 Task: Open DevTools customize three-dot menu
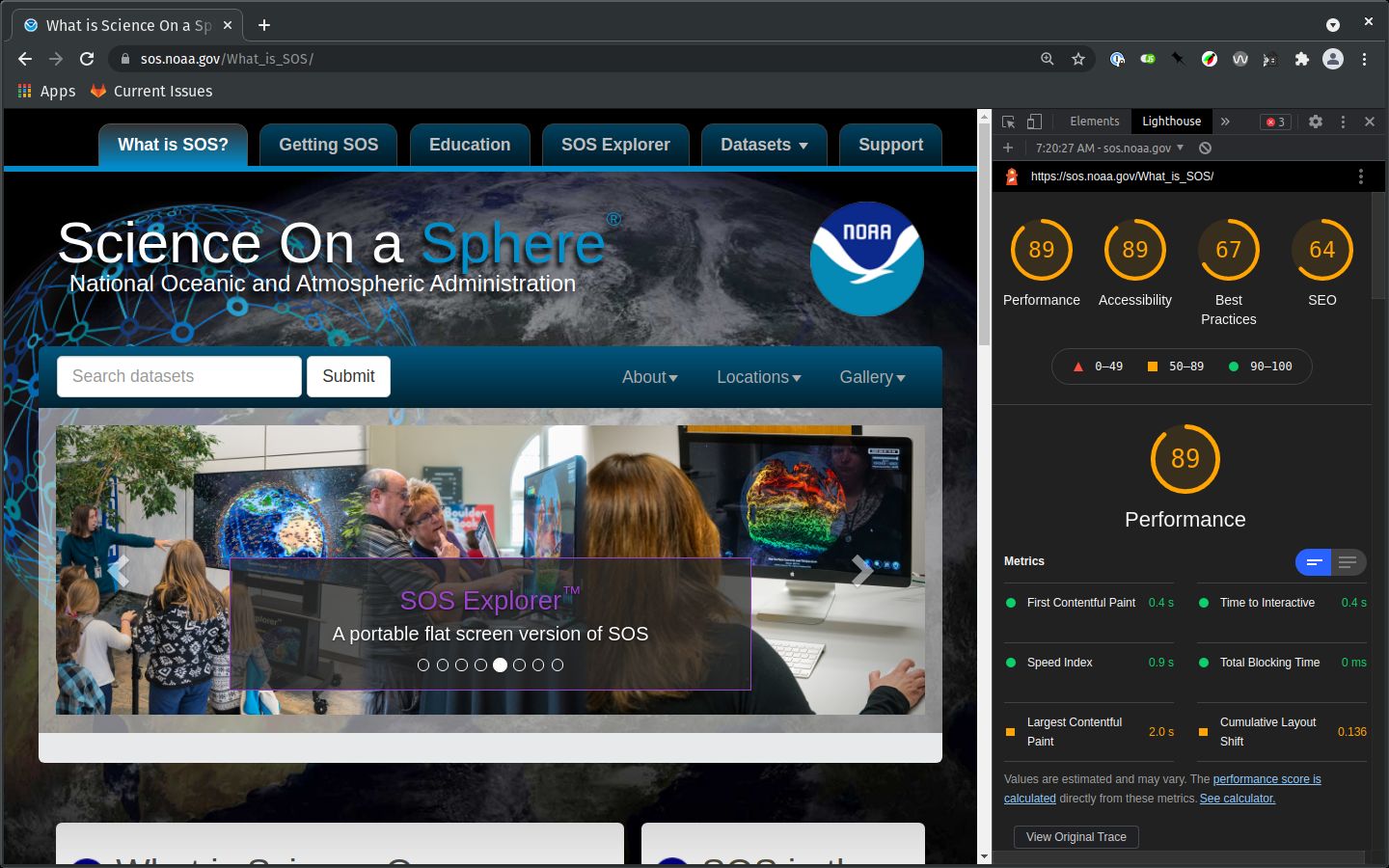[1343, 122]
